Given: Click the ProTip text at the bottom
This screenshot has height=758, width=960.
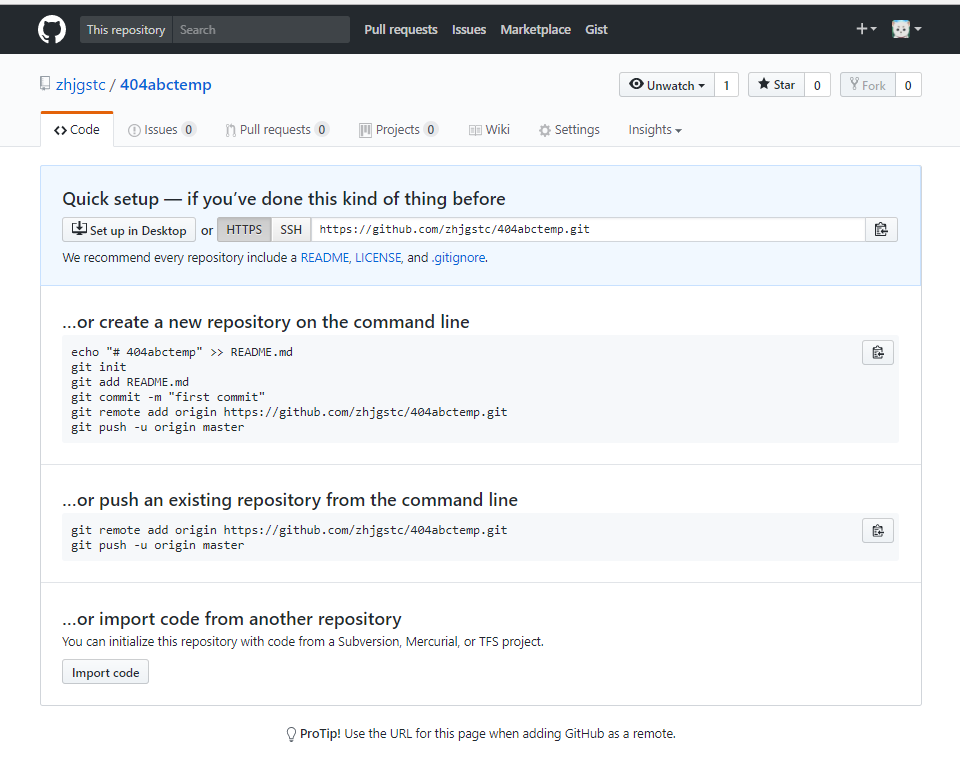Looking at the screenshot, I should tap(481, 734).
